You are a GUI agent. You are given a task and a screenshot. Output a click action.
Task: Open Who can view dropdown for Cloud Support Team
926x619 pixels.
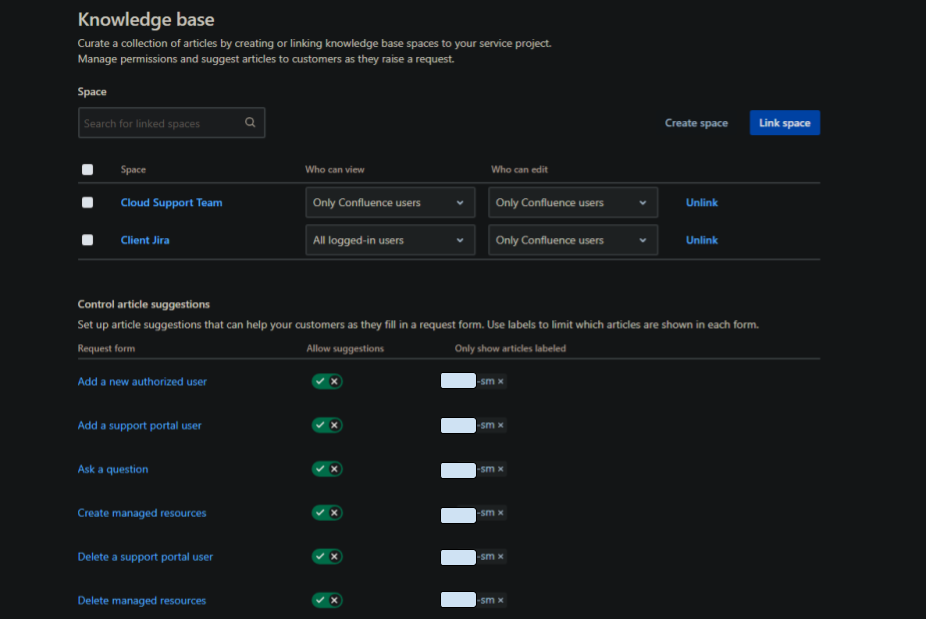[x=390, y=203]
